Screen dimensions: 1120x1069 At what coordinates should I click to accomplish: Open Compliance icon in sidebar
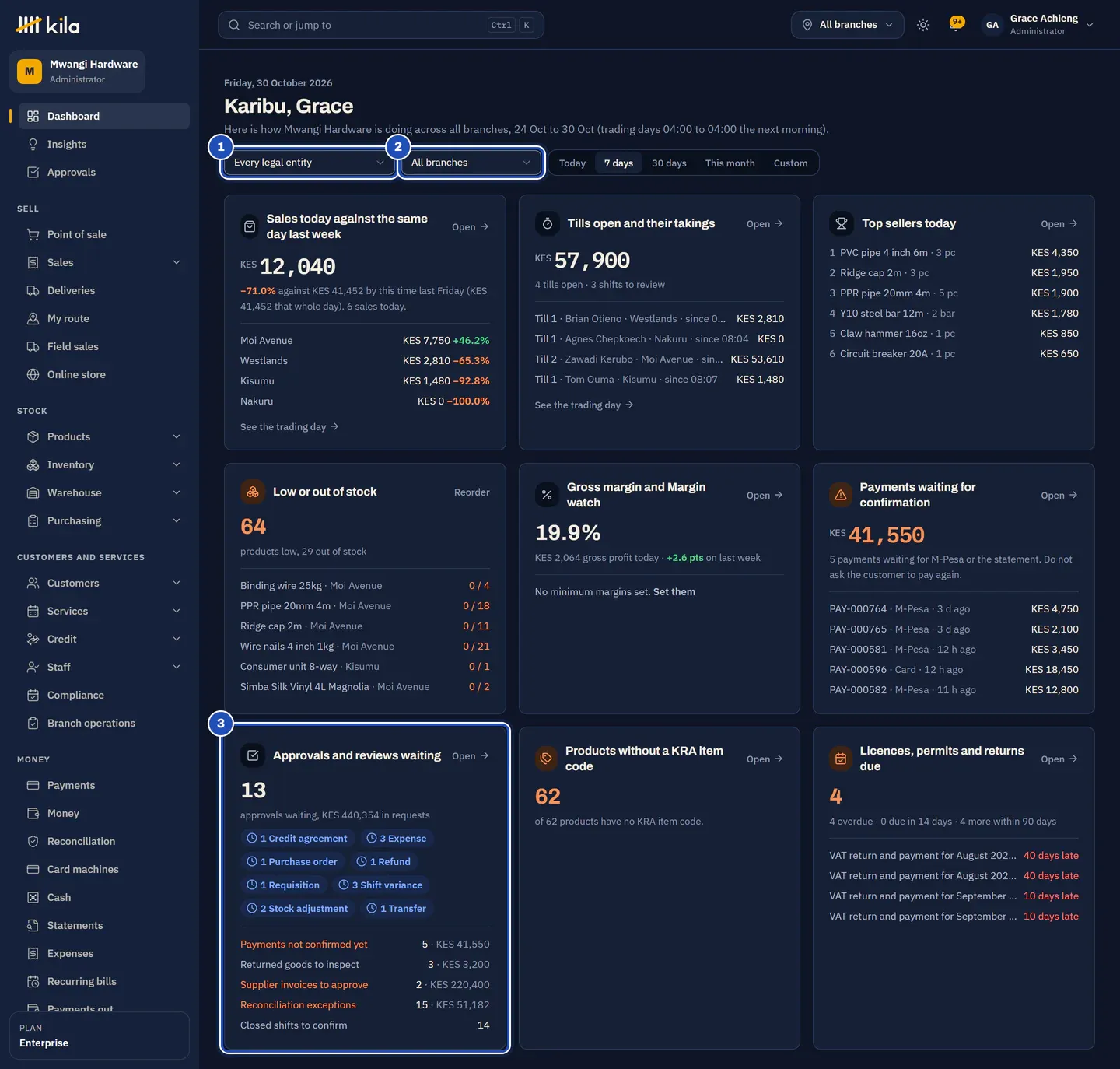(x=33, y=695)
